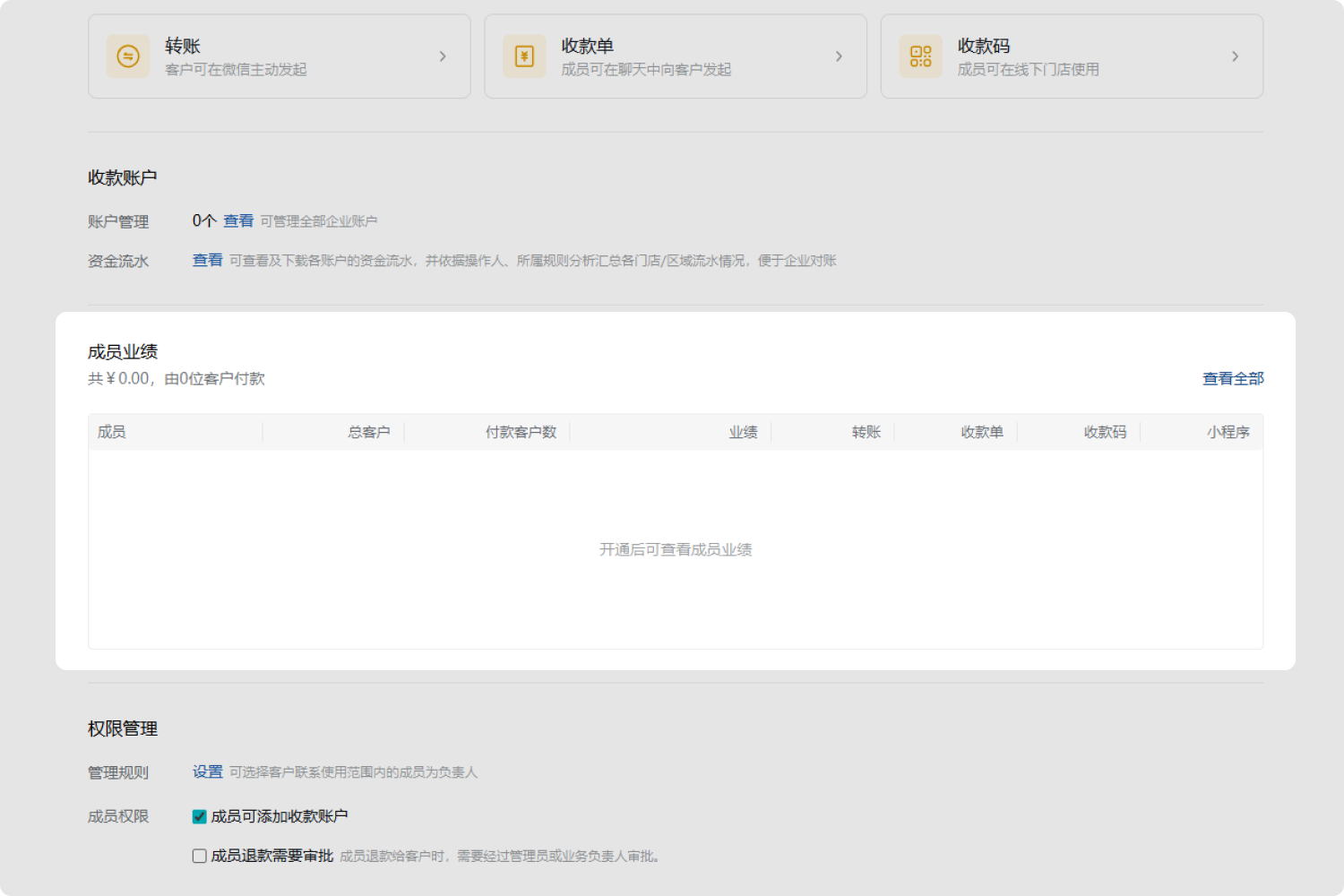The width and height of the screenshot is (1344, 896).
Task: Click the 可管理全部企业账户 hint text
Action: [319, 221]
